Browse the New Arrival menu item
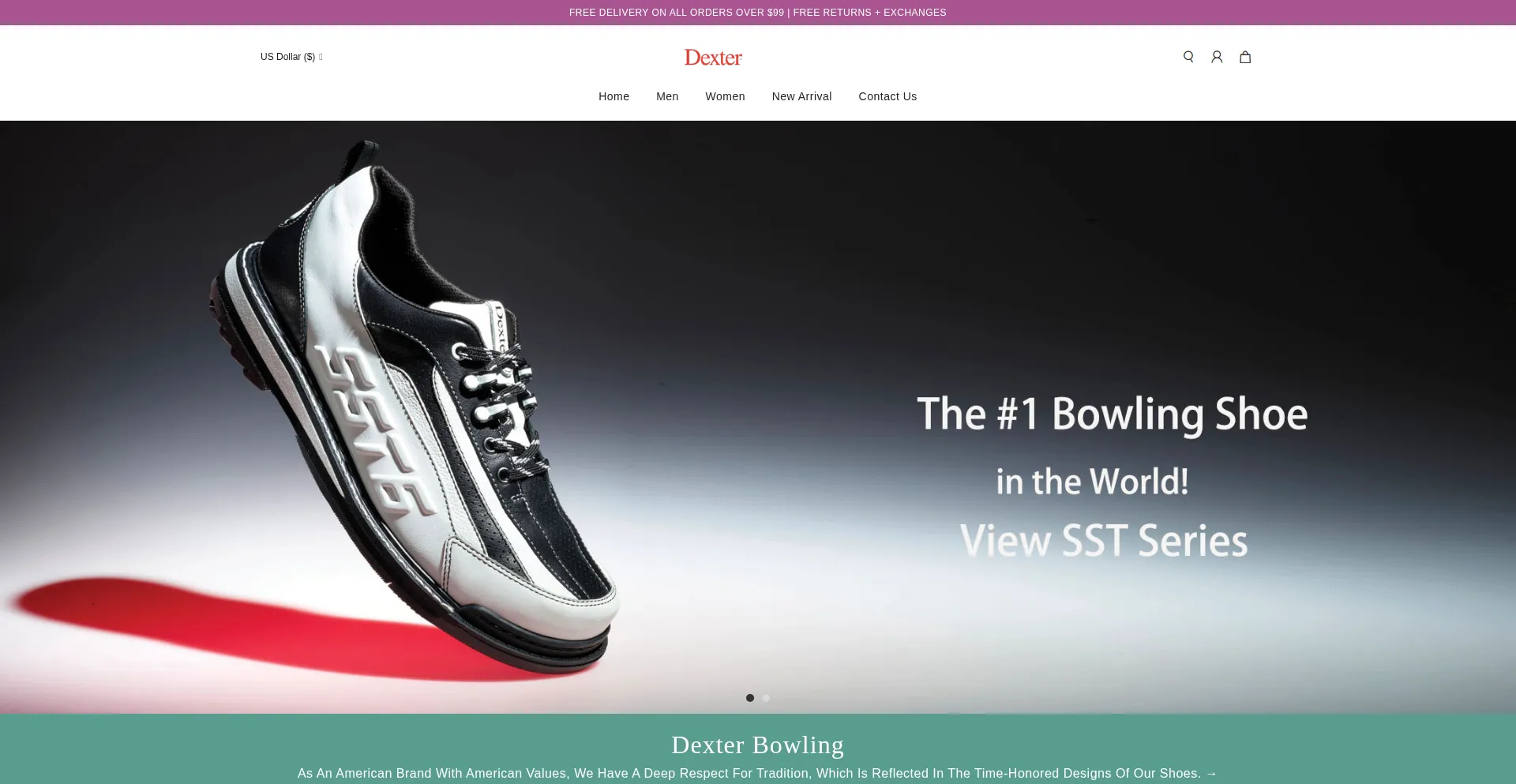The height and width of the screenshot is (784, 1516). (x=801, y=96)
